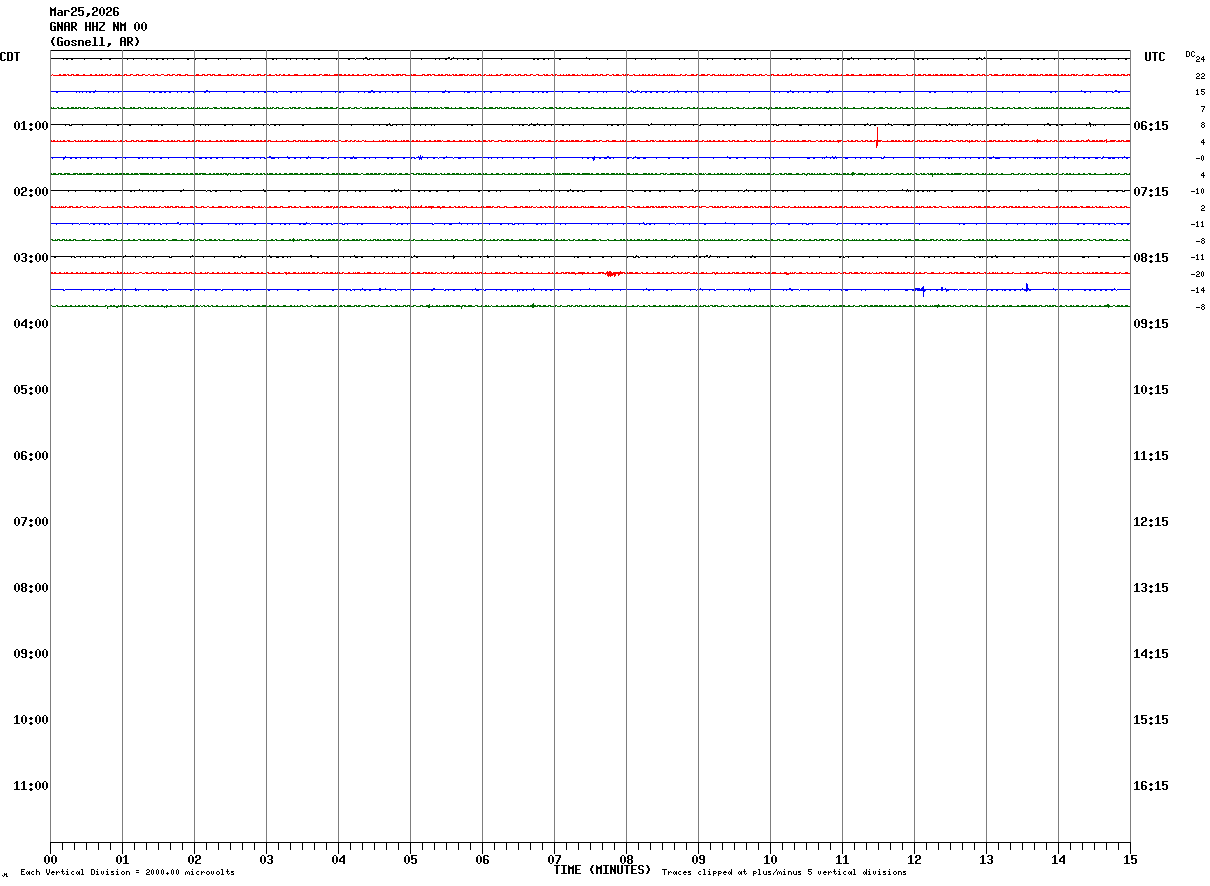Click the 14:15 UTC time label
The image size is (1210, 886).
click(x=1150, y=653)
